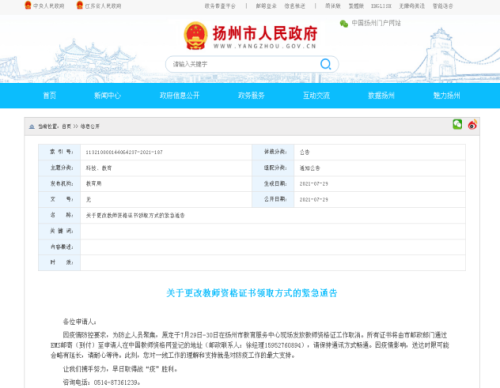Open the 互动交流 navigation tab

click(x=316, y=96)
